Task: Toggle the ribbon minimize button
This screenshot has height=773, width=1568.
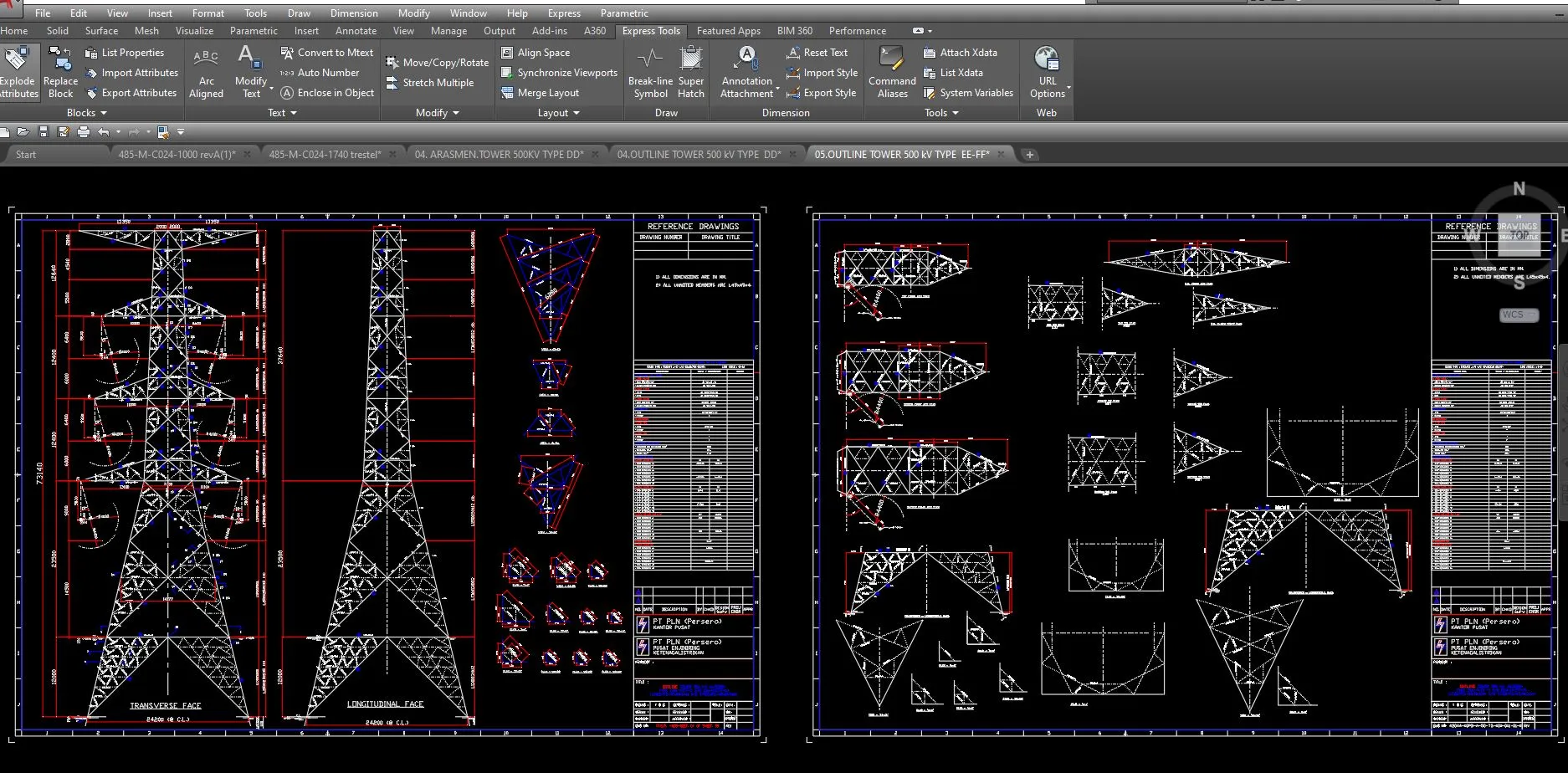Action: point(918,31)
